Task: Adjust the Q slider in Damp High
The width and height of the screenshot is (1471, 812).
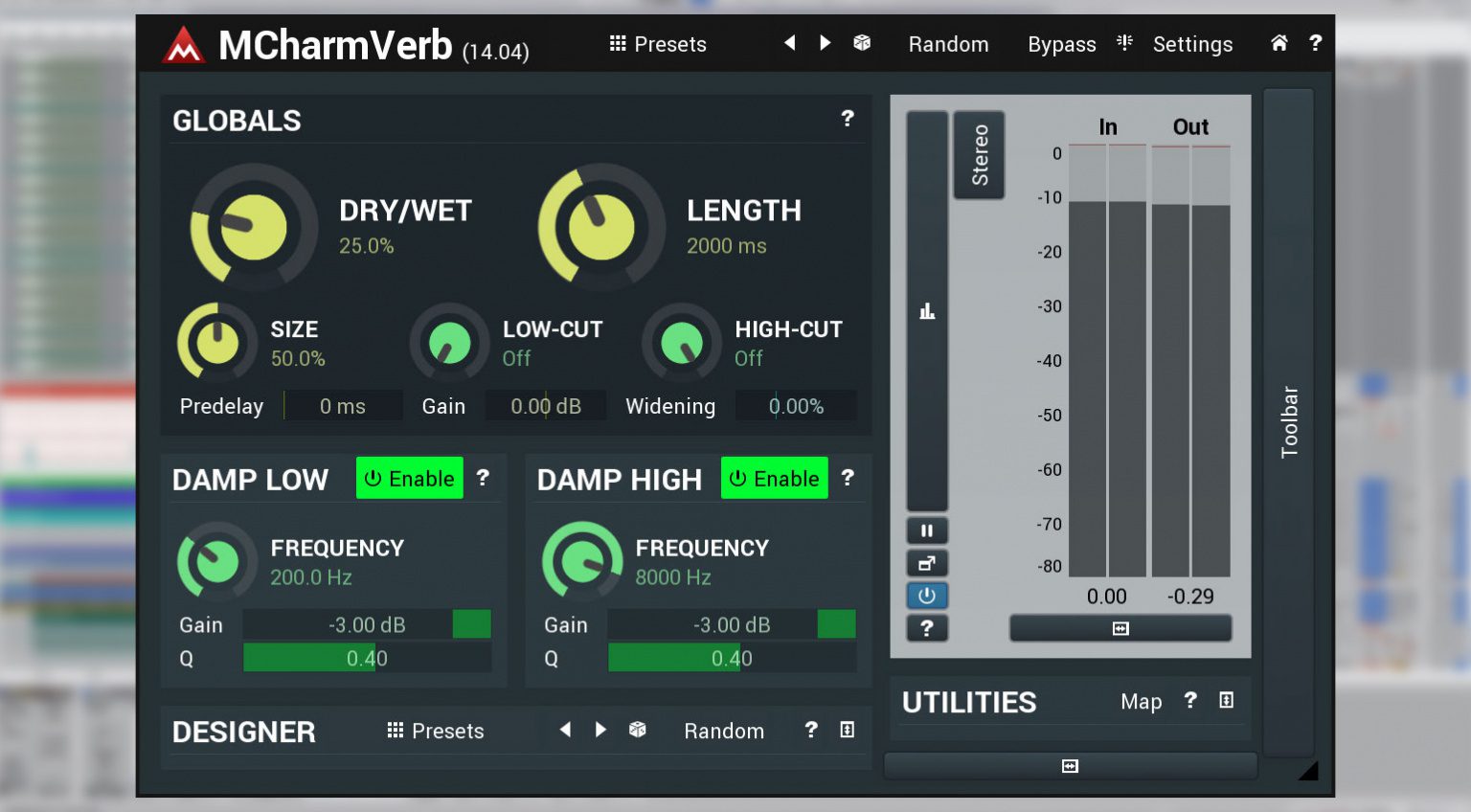Action: click(x=732, y=658)
